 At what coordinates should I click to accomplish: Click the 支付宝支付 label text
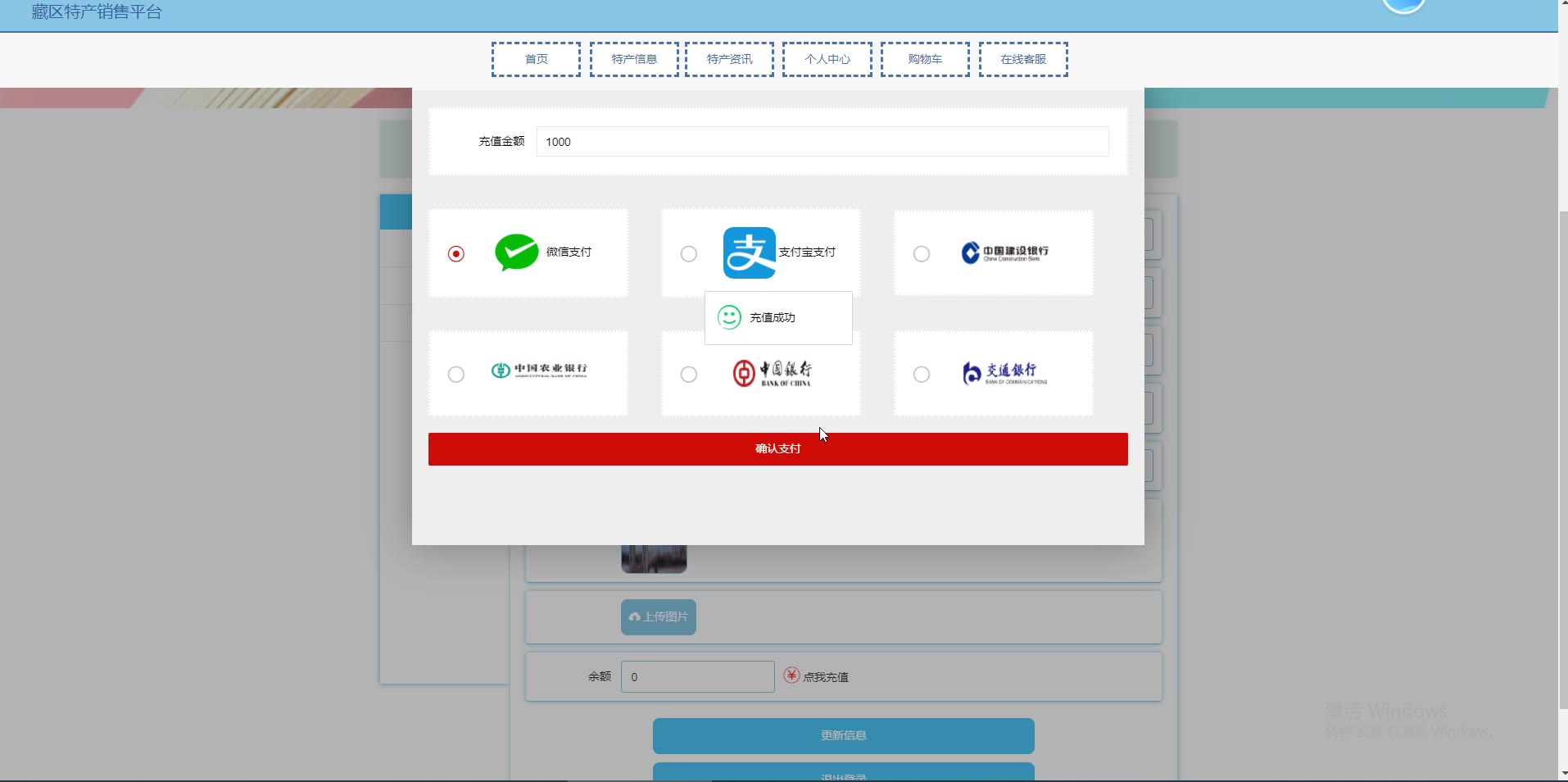[x=807, y=252]
